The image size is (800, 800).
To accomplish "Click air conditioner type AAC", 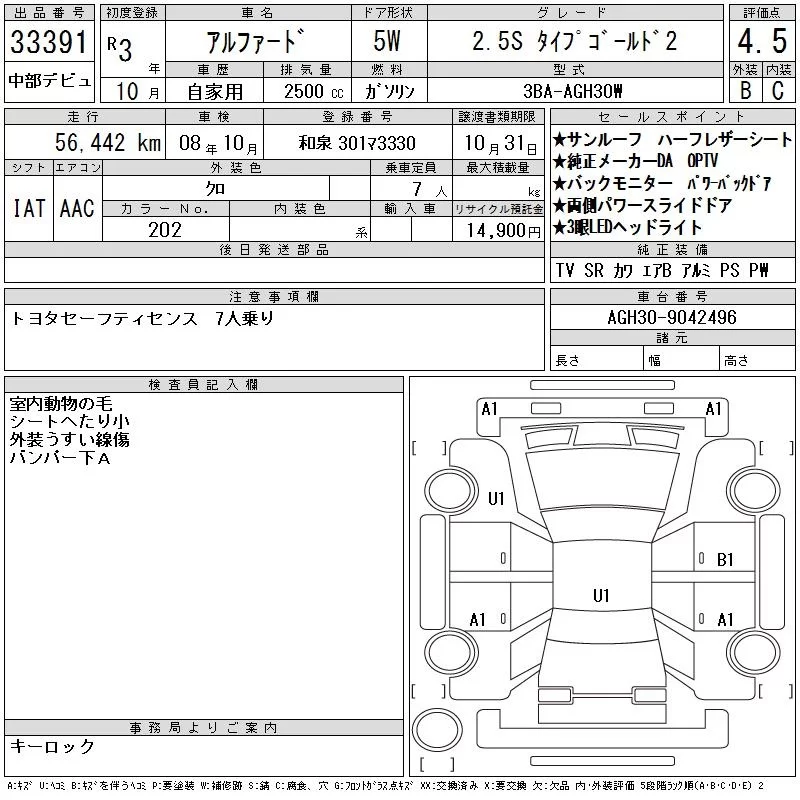I will 77,208.
